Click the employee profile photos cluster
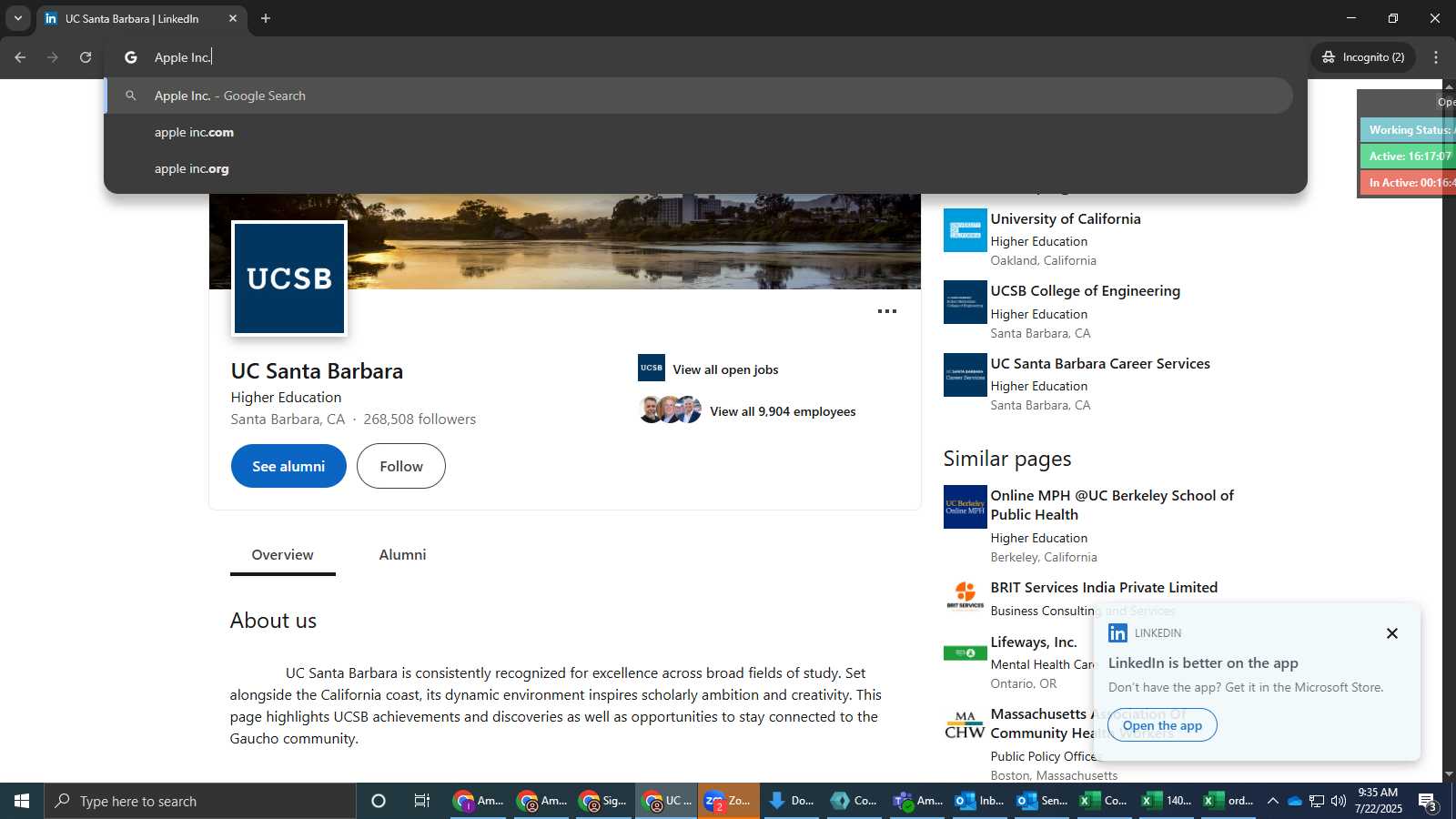Screen dimensions: 1456x819 tap(671, 409)
